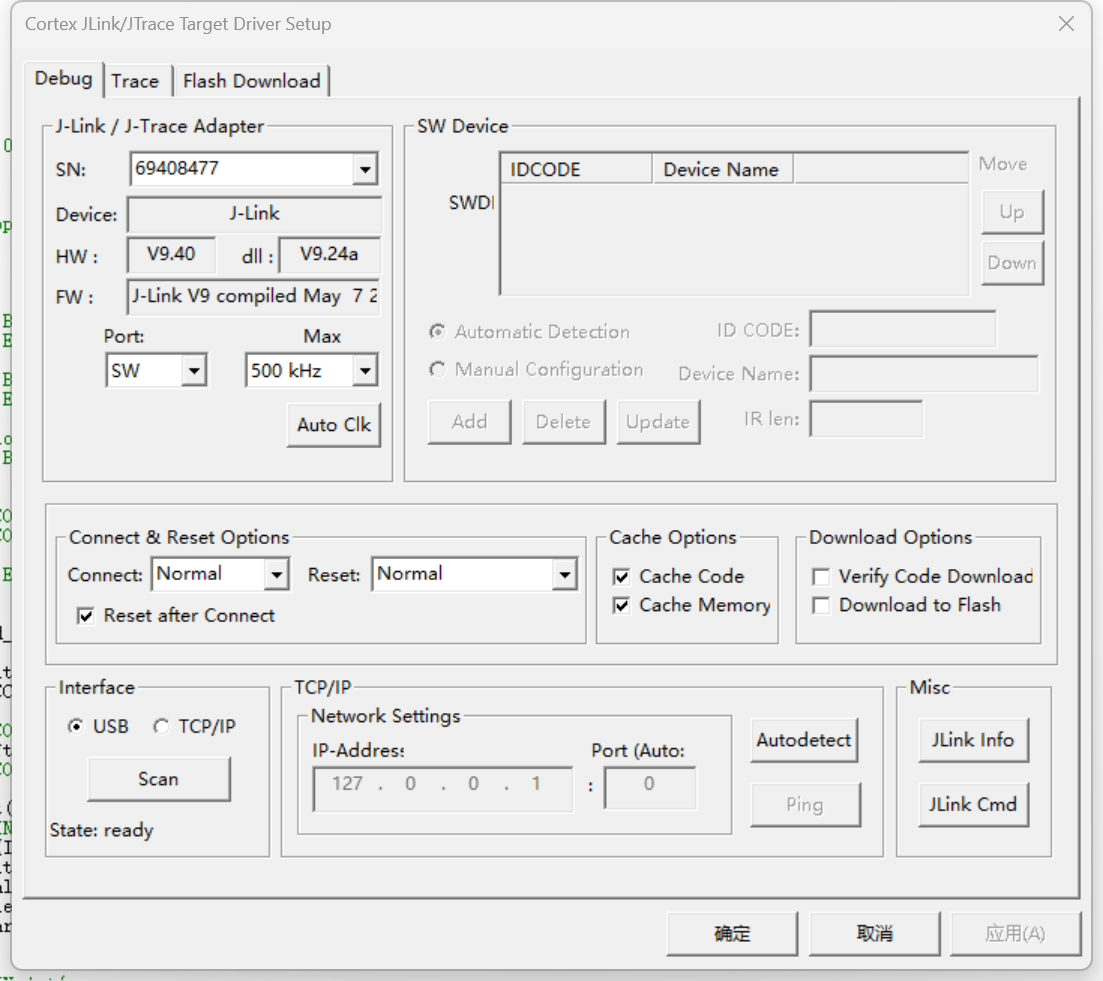Disable the Cache Code checkbox

tap(621, 577)
